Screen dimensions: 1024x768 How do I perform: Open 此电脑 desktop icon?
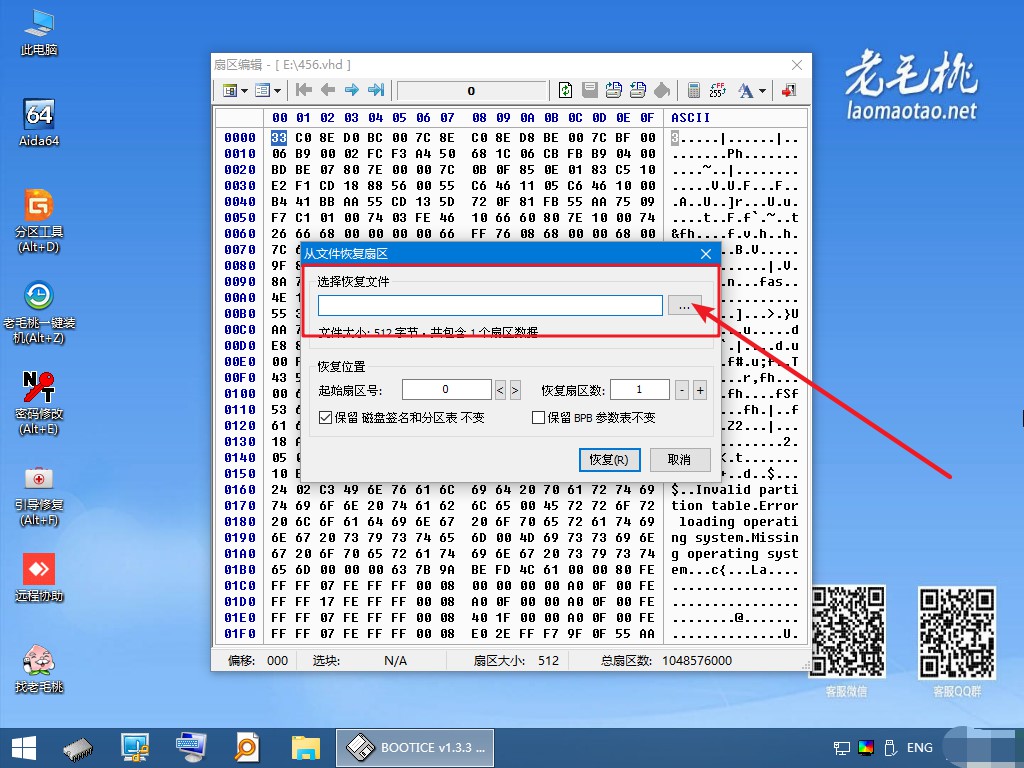[x=39, y=33]
